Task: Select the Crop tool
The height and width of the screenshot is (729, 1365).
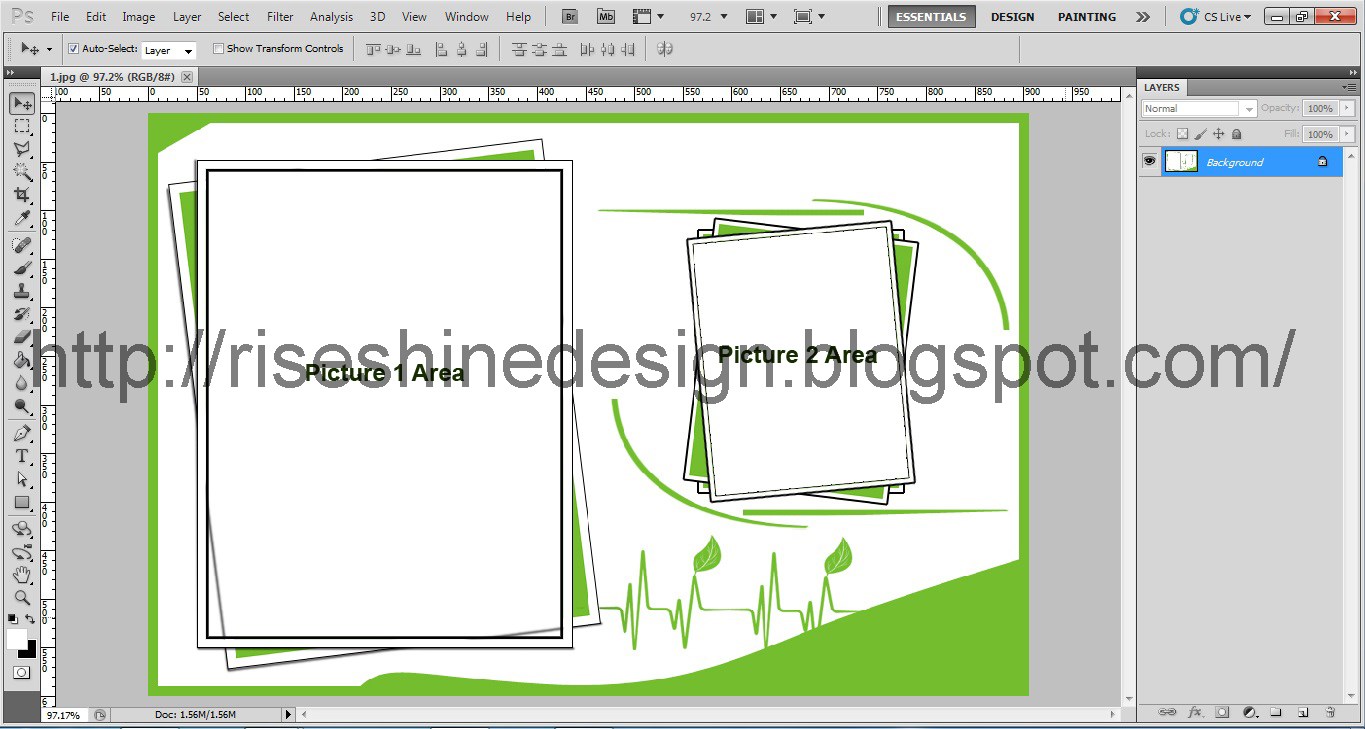Action: [22, 195]
